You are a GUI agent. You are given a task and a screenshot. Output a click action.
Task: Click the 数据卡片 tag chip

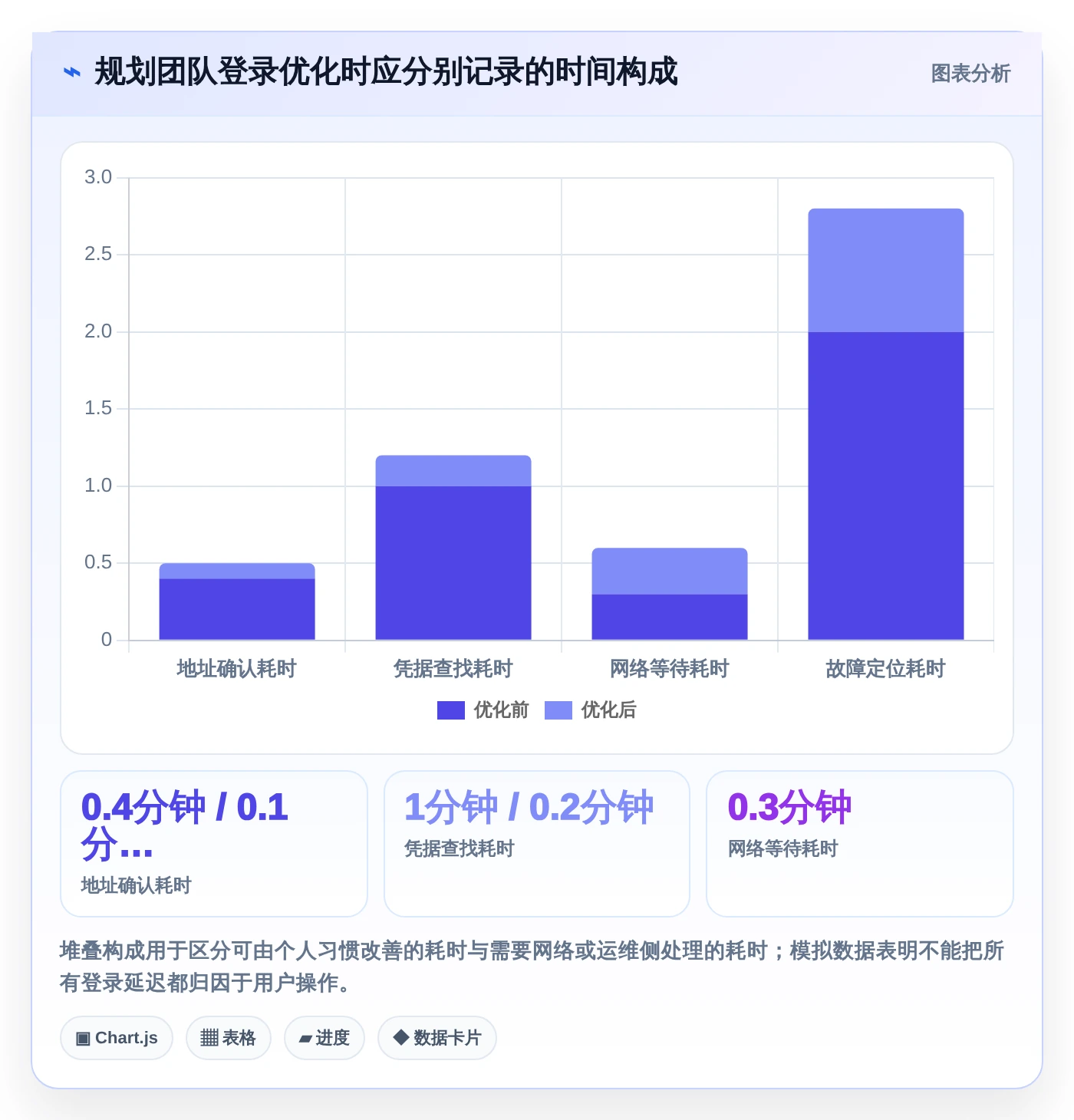click(437, 1038)
